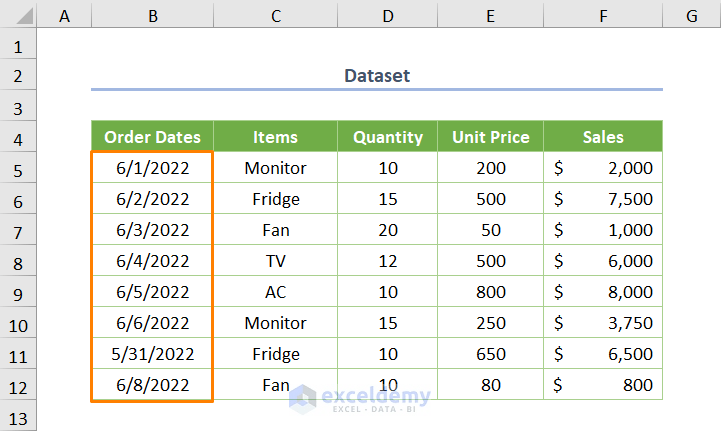Click the date cell 6/2/2022
Viewport: 721px width, 431px height.
pyautogui.click(x=153, y=198)
